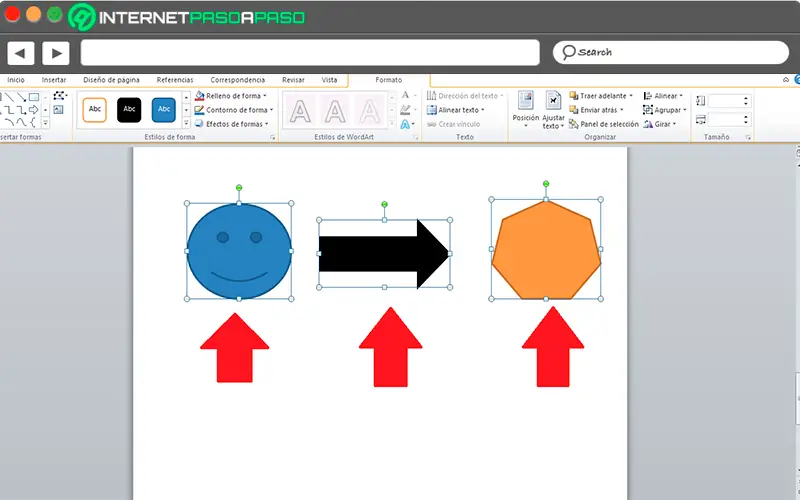Click the Agrupar icon

pyautogui.click(x=648, y=110)
